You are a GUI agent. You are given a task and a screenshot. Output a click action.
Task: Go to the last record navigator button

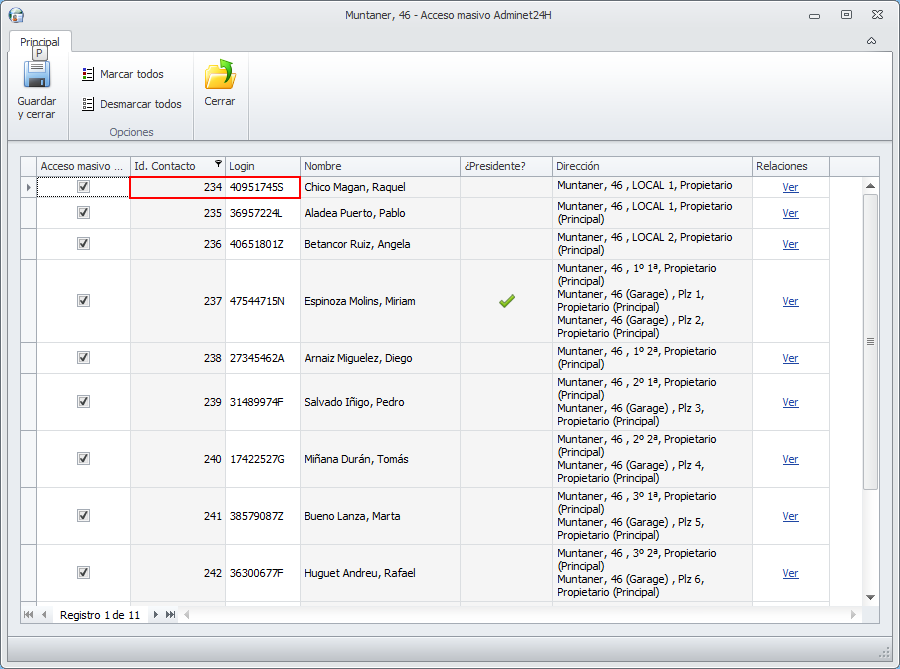pos(170,614)
